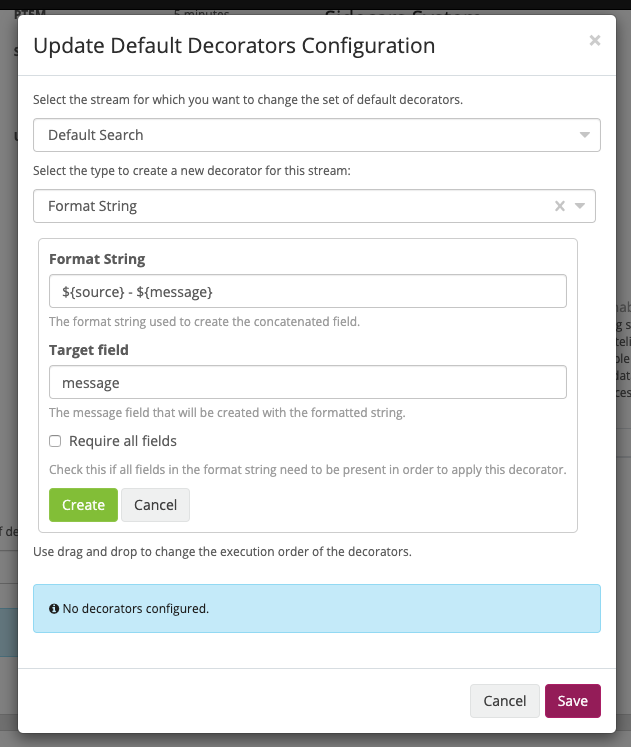631x747 pixels.
Task: Click the "Require all fields" label text
Action: click(x=123, y=441)
